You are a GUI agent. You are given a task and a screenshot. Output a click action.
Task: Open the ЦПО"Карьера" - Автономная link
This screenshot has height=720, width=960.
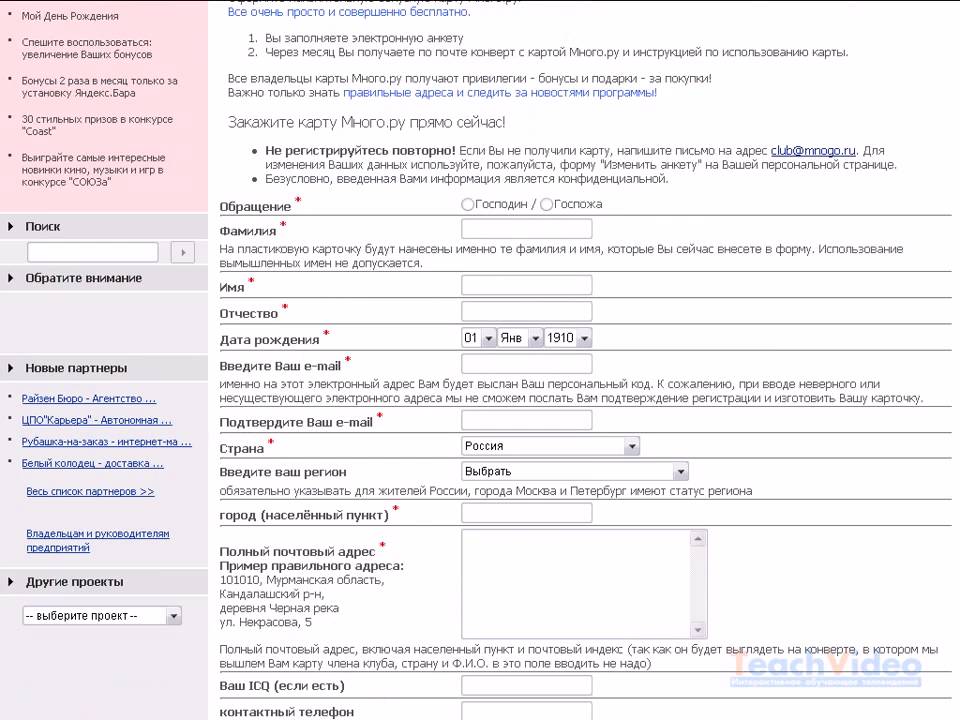pyautogui.click(x=97, y=421)
